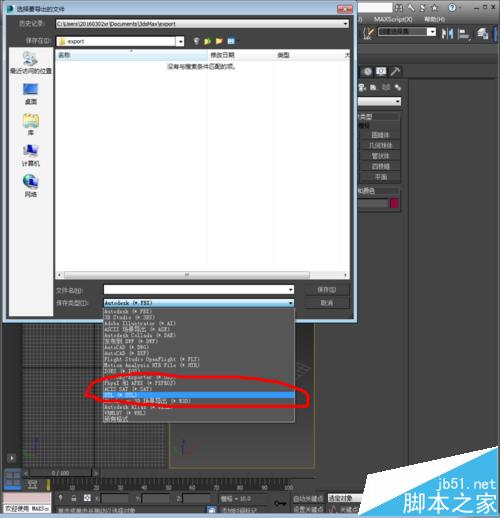Screen dimensions: 500x518
Task: Open the Motion panel tab icon
Action: (367, 71)
